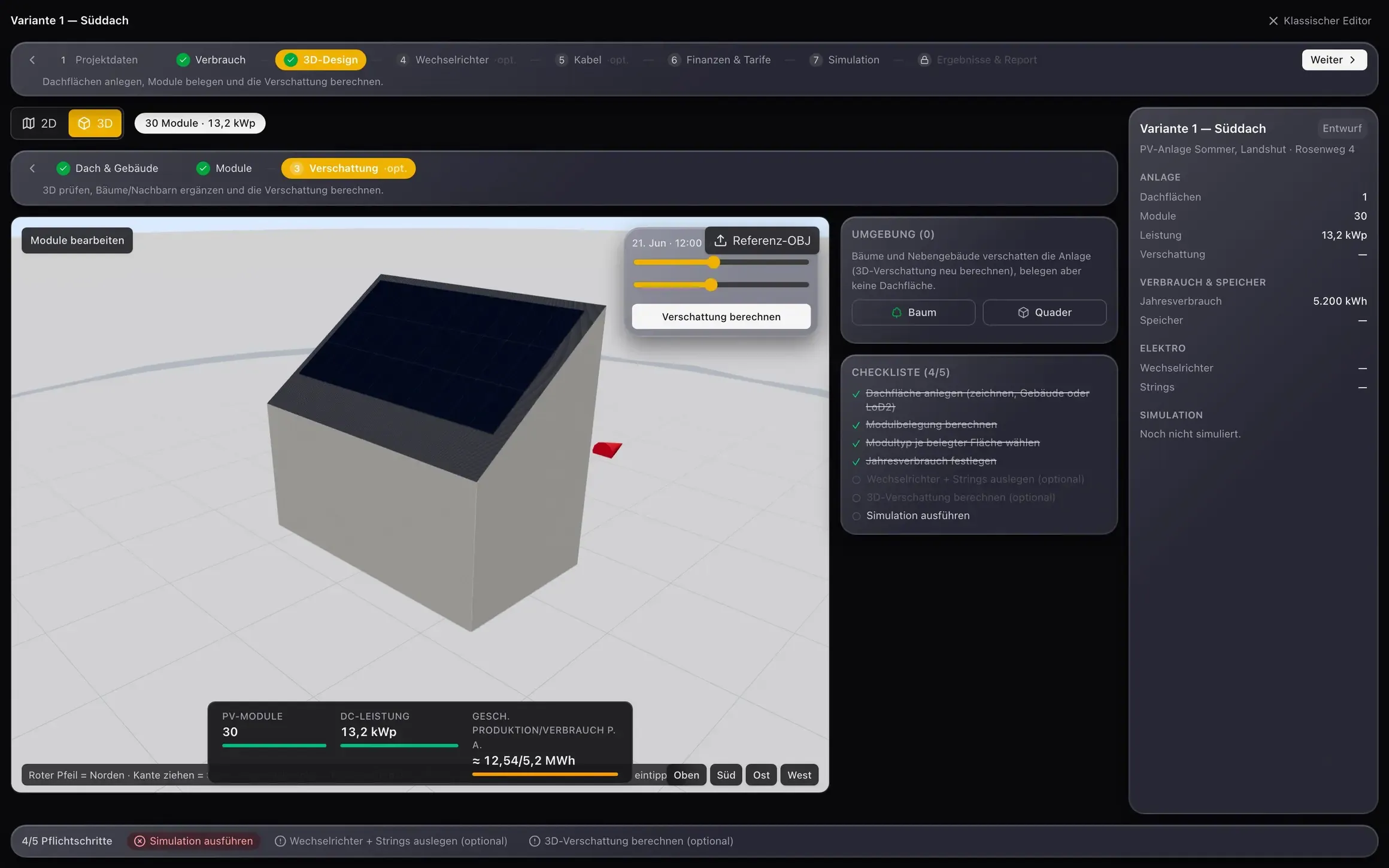Image resolution: width=1389 pixels, height=868 pixels.
Task: Open the Finanzen & Tarife step
Action: pos(720,60)
